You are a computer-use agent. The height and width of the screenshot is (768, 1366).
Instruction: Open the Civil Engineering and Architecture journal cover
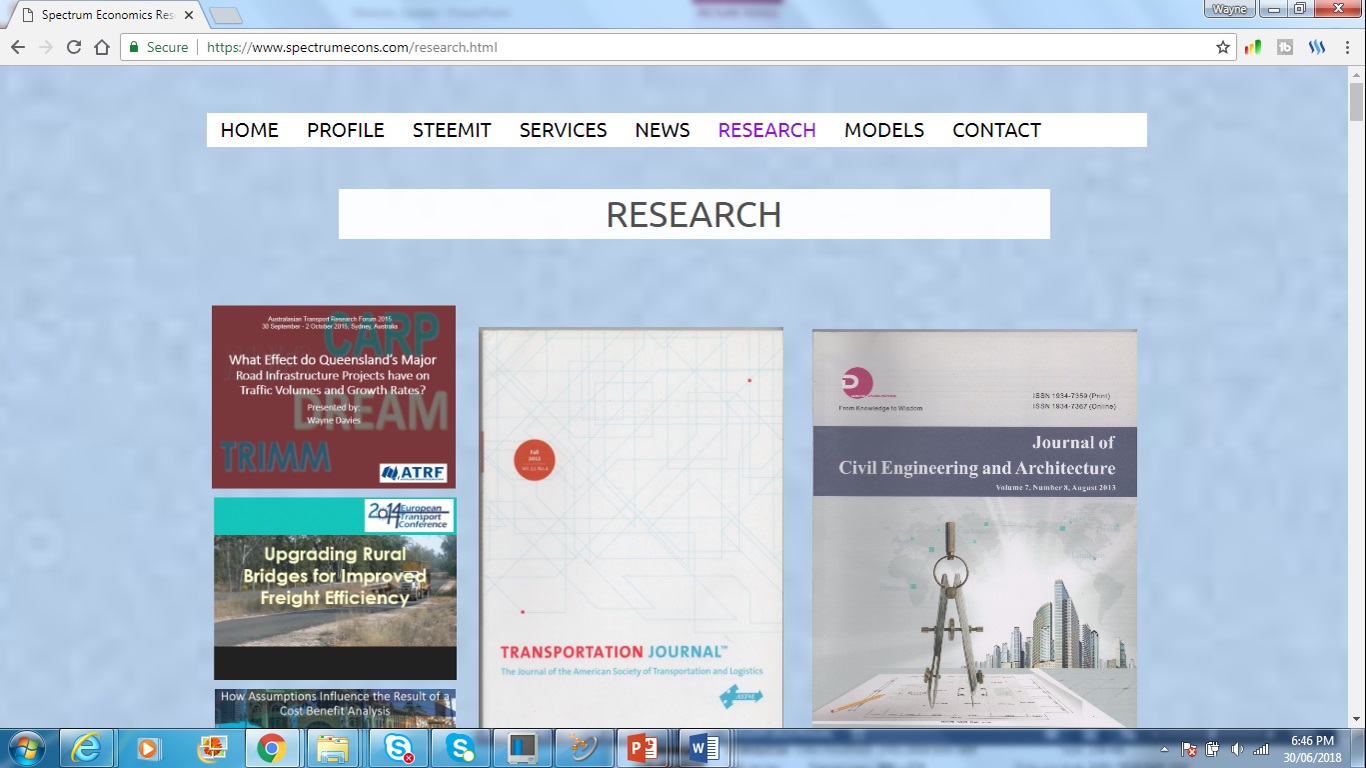[x=975, y=529]
